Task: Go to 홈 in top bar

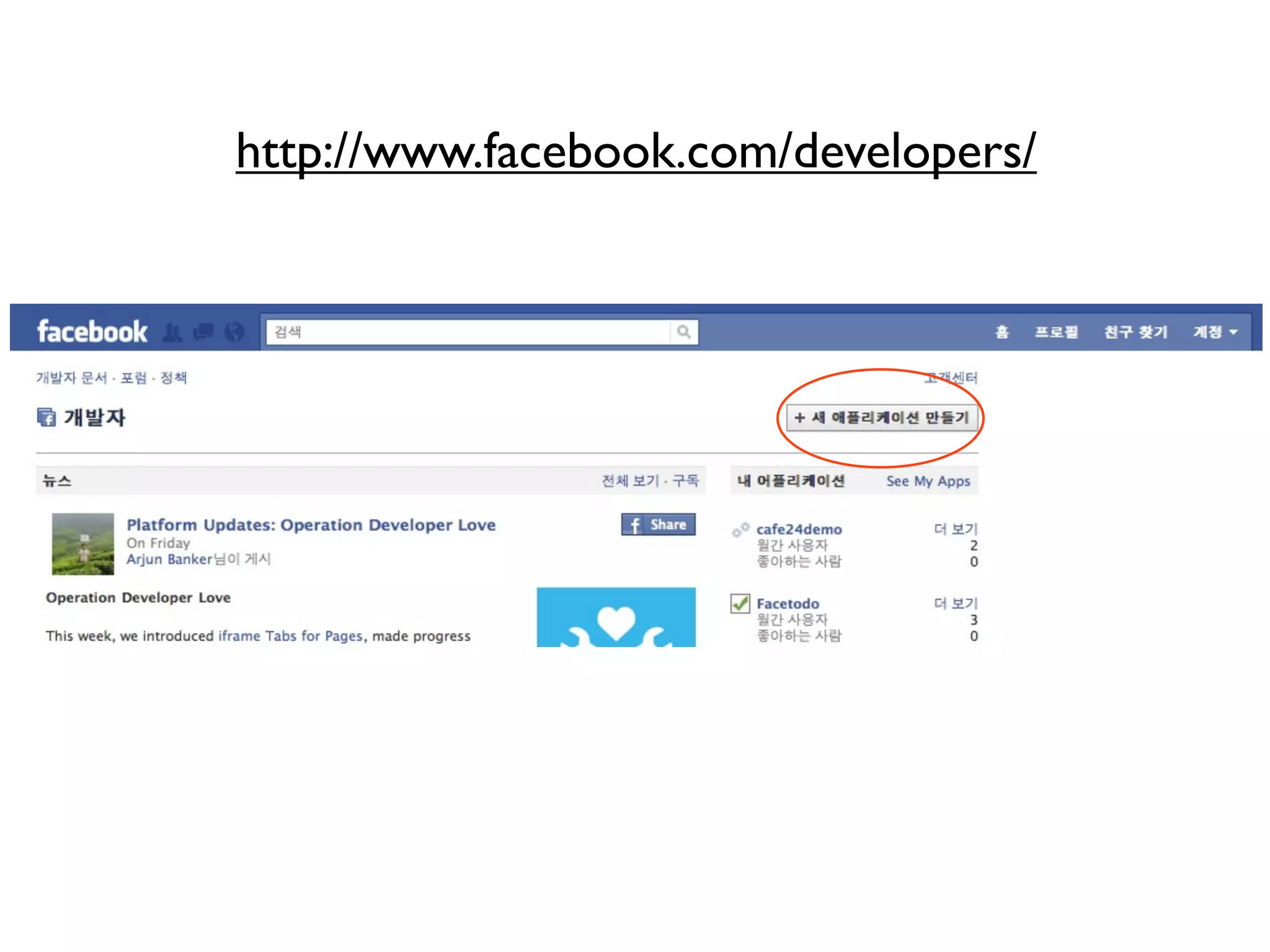Action: pyautogui.click(x=1002, y=332)
